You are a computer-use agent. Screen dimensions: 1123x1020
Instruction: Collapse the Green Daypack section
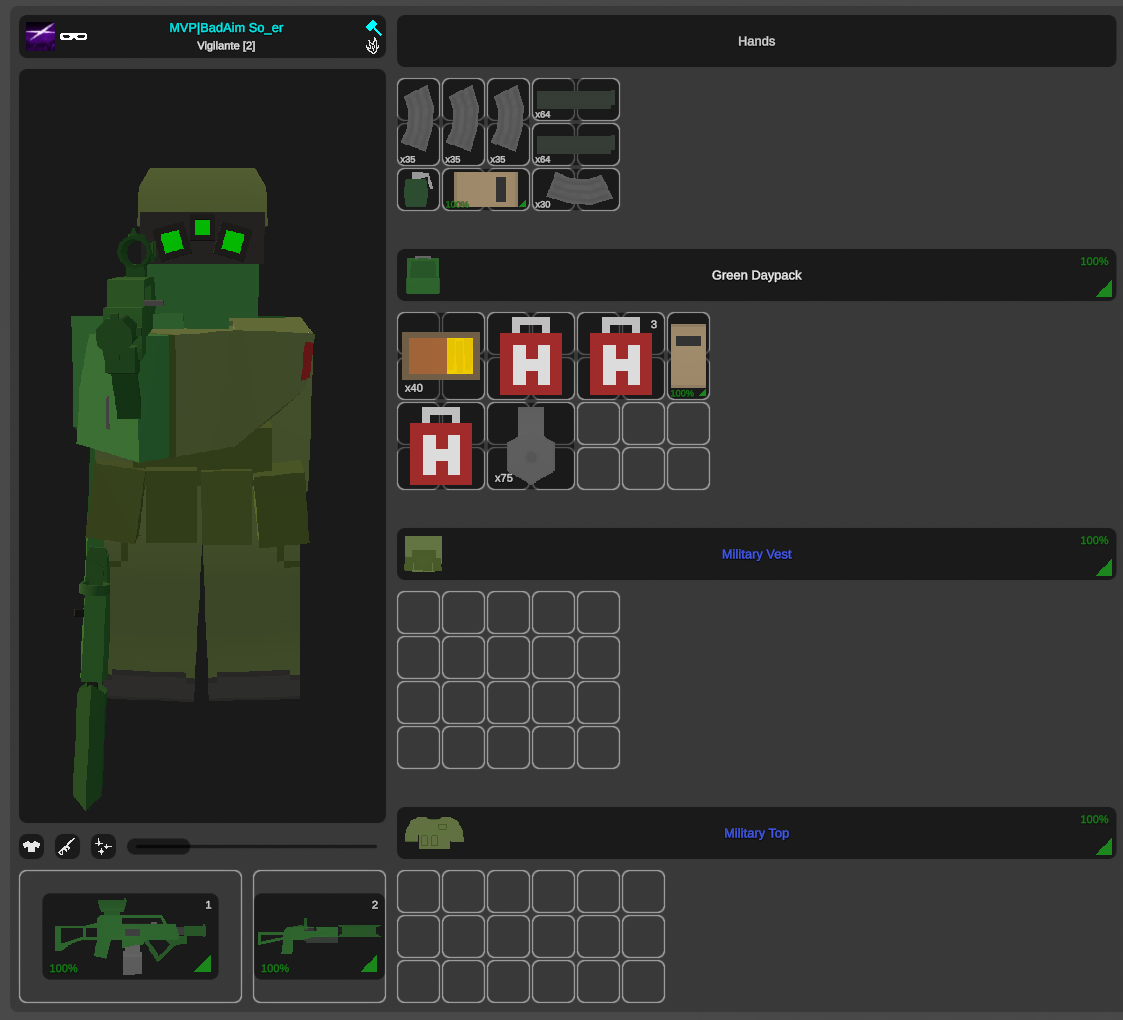click(756, 275)
